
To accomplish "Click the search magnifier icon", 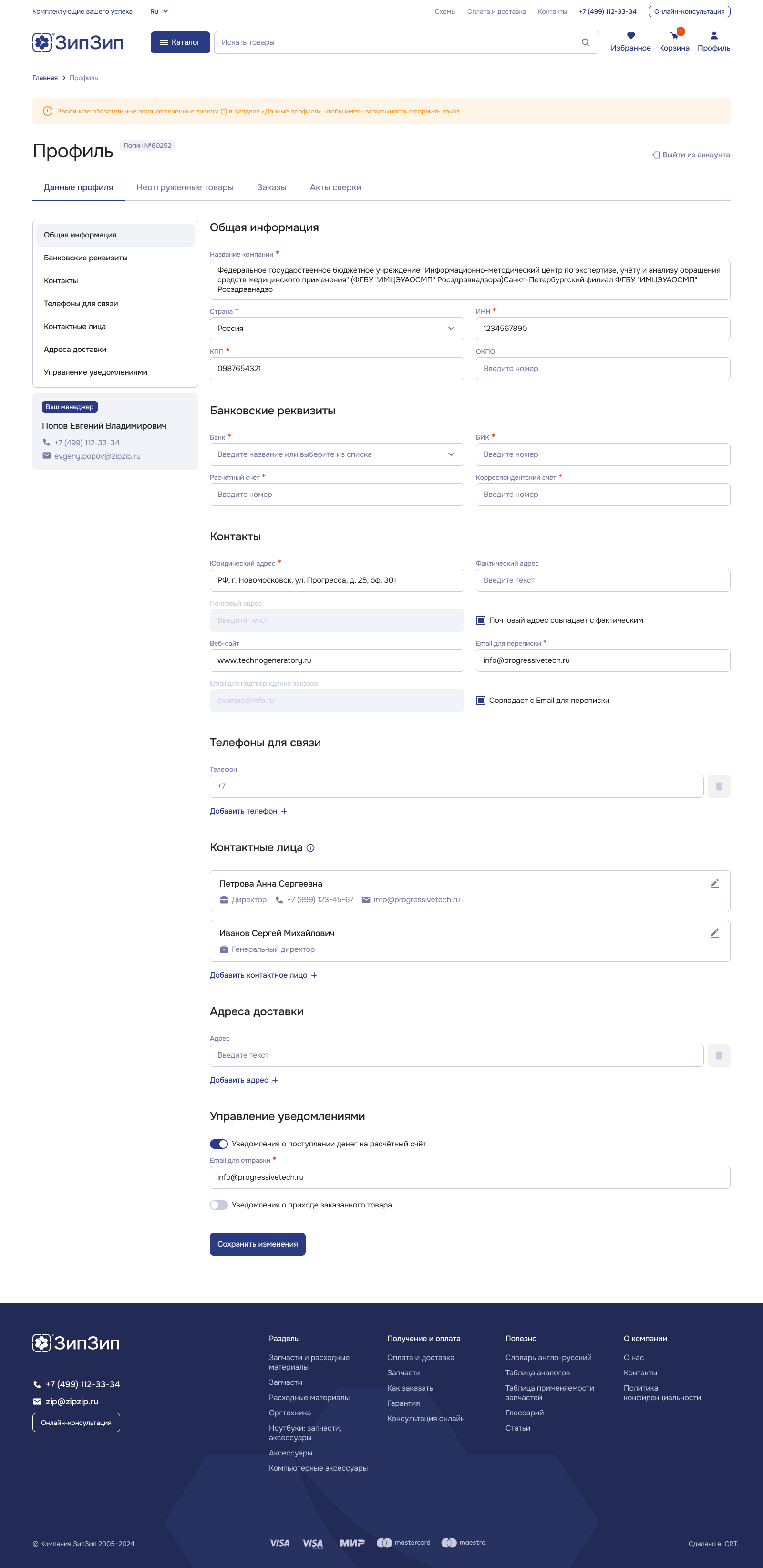I will coord(585,42).
